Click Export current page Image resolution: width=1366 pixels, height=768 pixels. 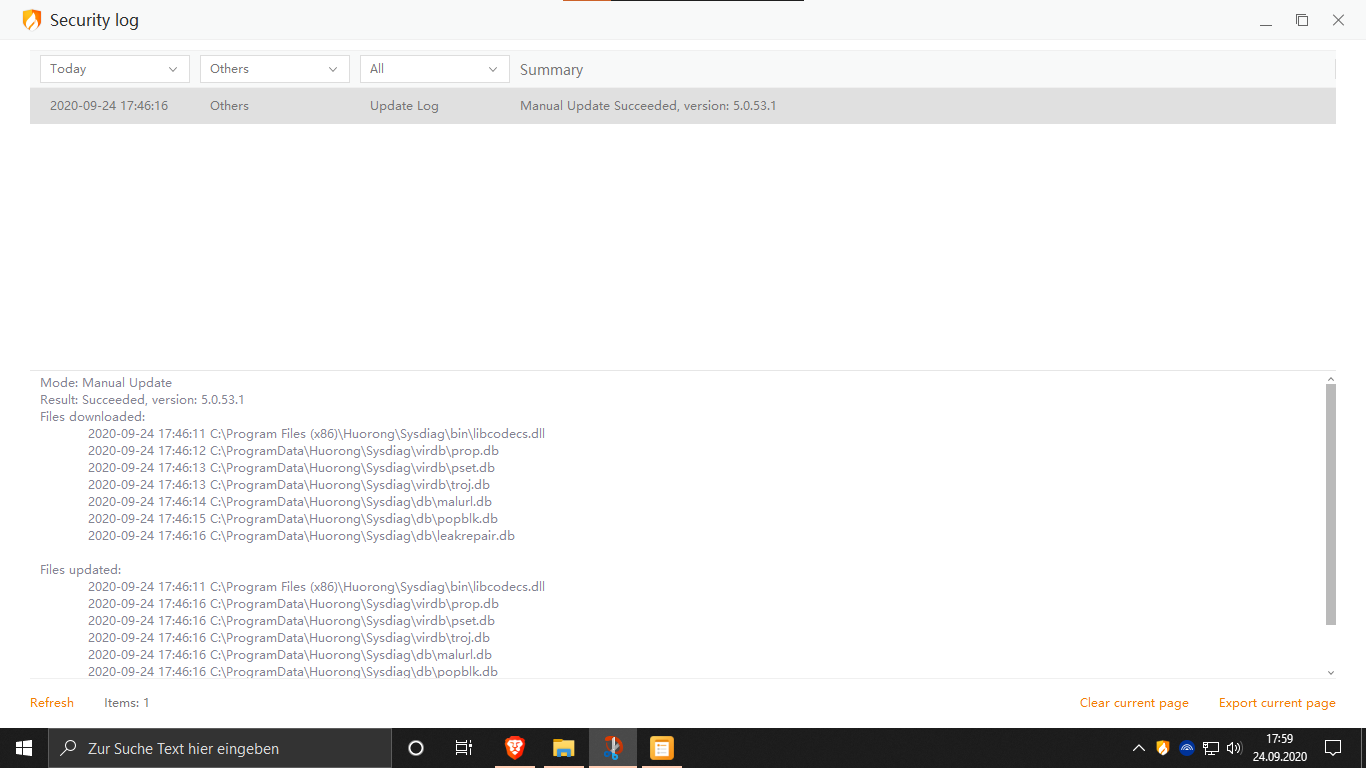click(1277, 703)
